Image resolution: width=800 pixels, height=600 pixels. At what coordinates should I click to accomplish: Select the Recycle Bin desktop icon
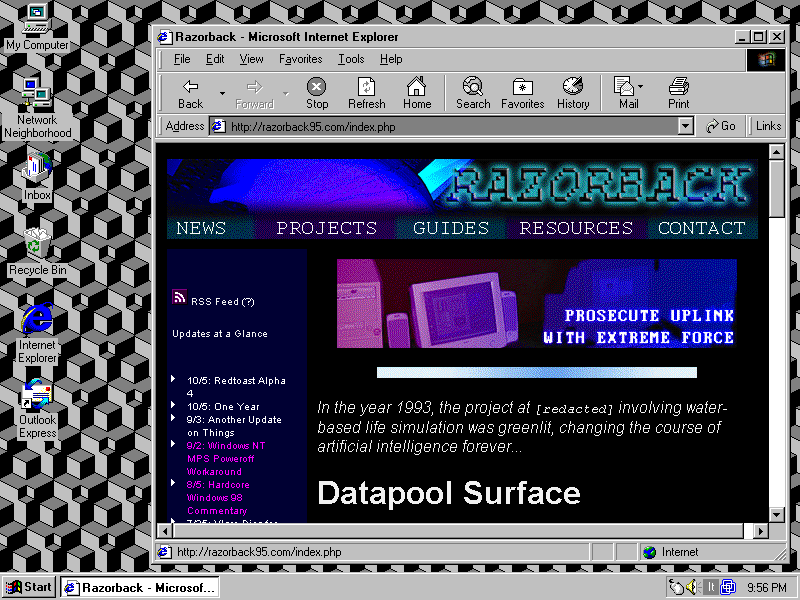click(x=37, y=252)
